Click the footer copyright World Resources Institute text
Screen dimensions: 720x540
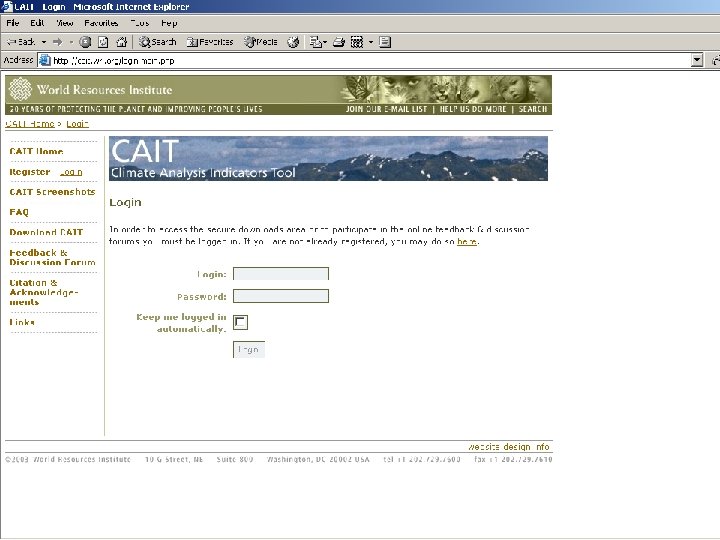coord(68,459)
